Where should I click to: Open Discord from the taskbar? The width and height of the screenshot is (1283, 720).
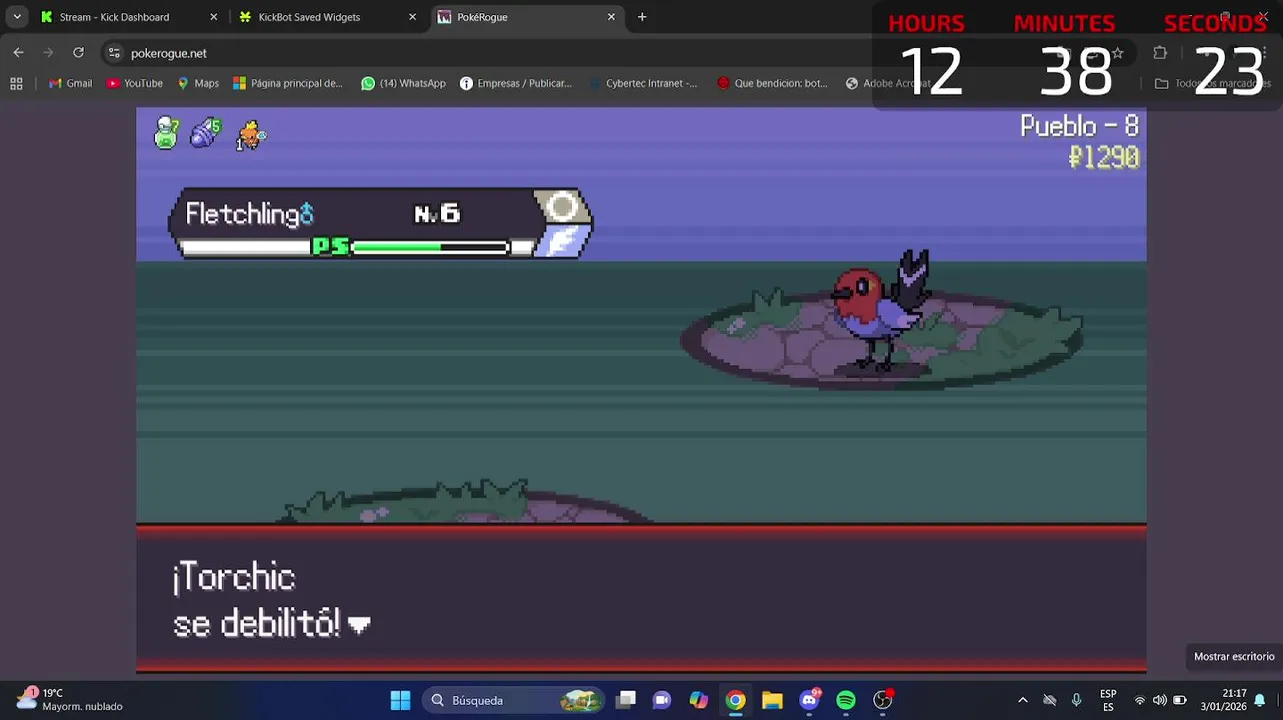click(809, 700)
